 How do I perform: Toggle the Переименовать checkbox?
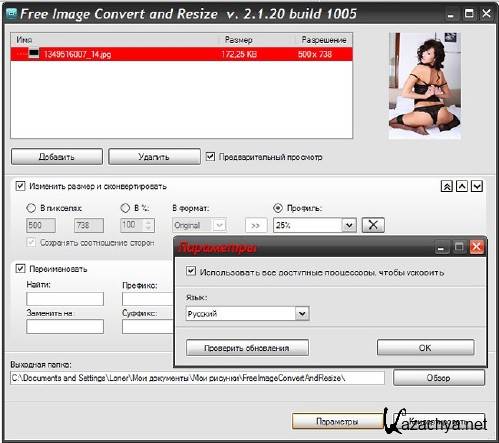click(20, 268)
